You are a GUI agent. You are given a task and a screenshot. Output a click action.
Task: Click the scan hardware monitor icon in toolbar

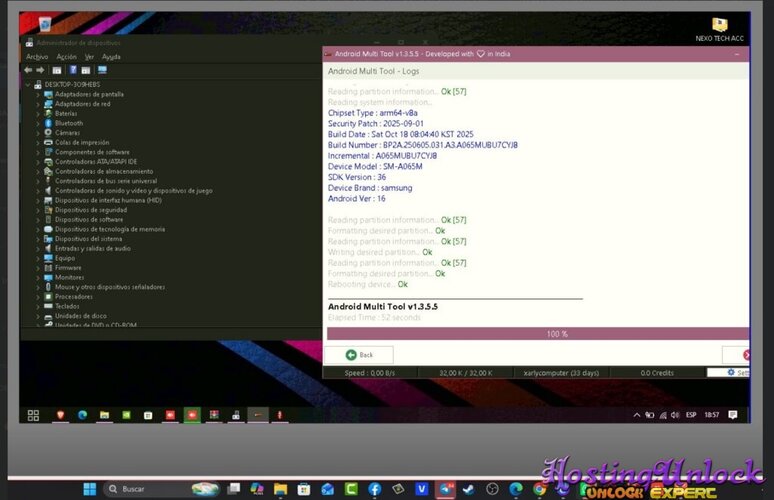[x=102, y=70]
